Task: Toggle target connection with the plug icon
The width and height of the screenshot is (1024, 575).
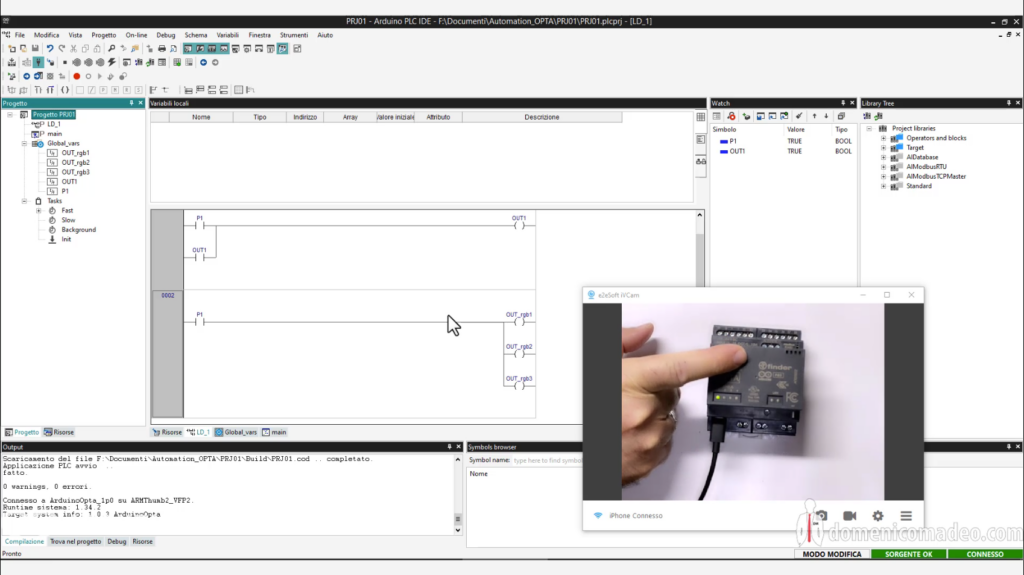Action: (39, 62)
